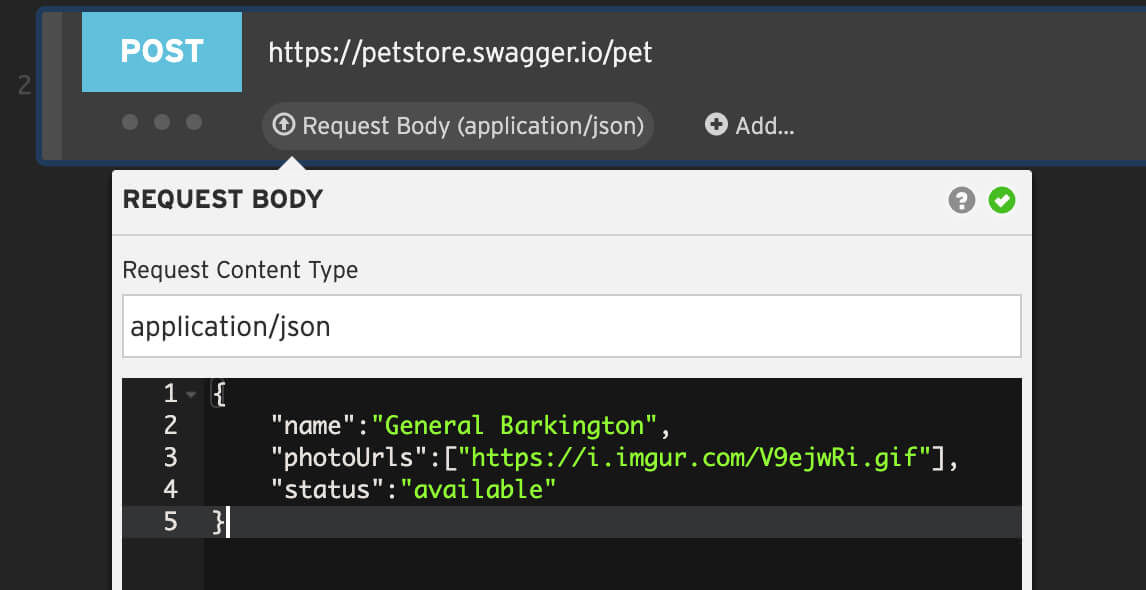Click the petstore.swagger.io URL field
1146x590 pixels.
click(460, 51)
